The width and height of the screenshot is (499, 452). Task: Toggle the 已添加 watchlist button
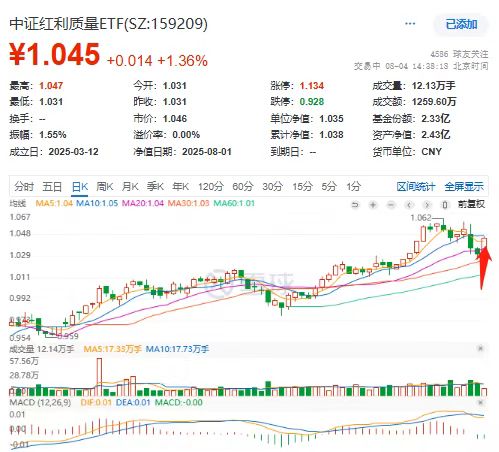(461, 24)
